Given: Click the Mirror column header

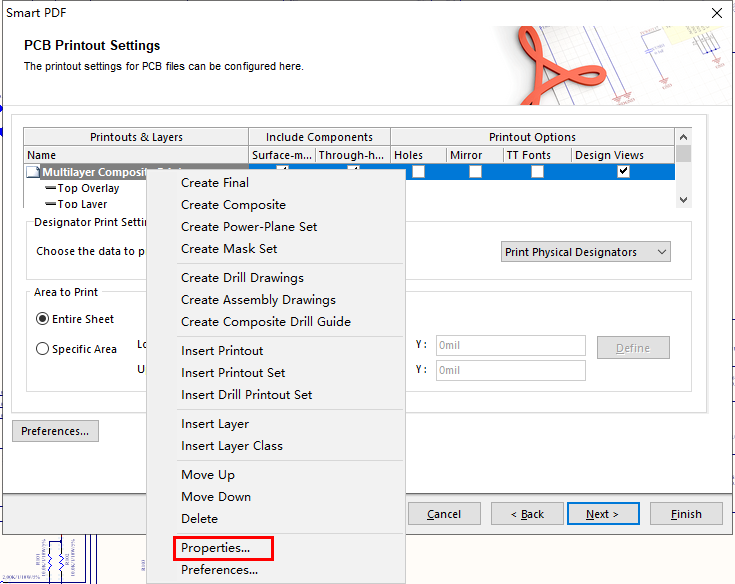Looking at the screenshot, I should click(475, 155).
